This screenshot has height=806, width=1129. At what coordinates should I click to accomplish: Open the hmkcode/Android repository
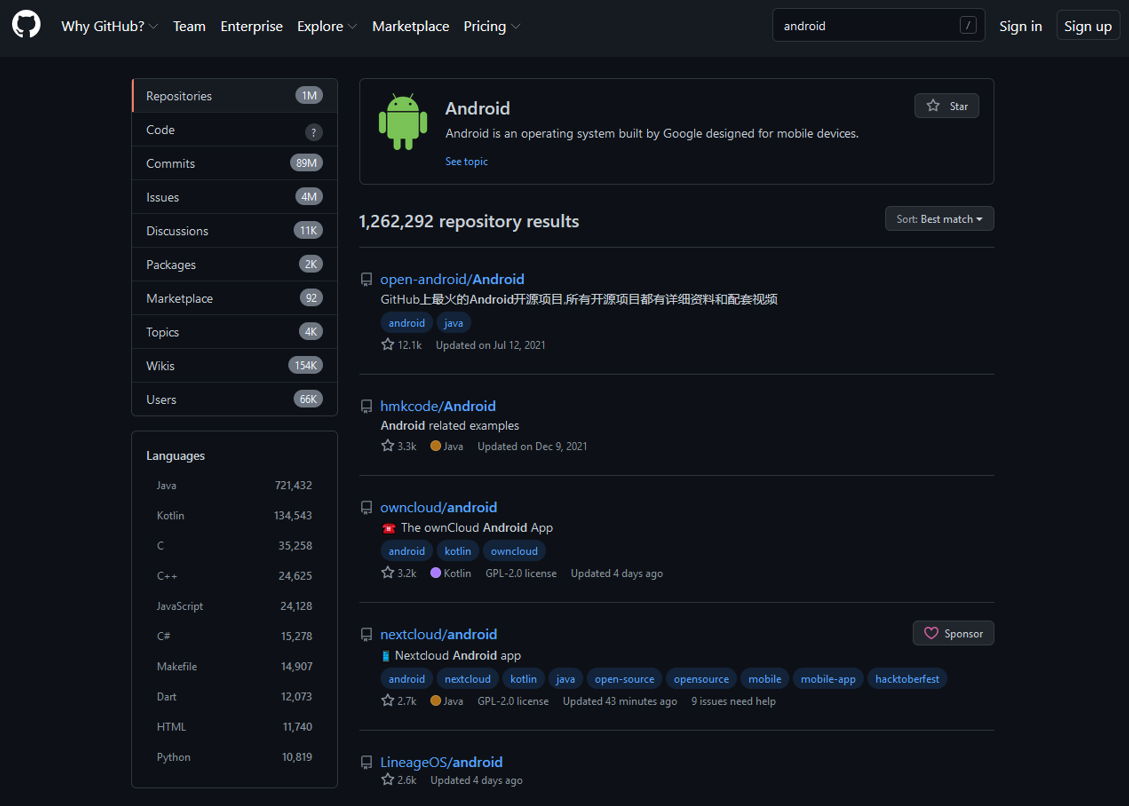(438, 406)
